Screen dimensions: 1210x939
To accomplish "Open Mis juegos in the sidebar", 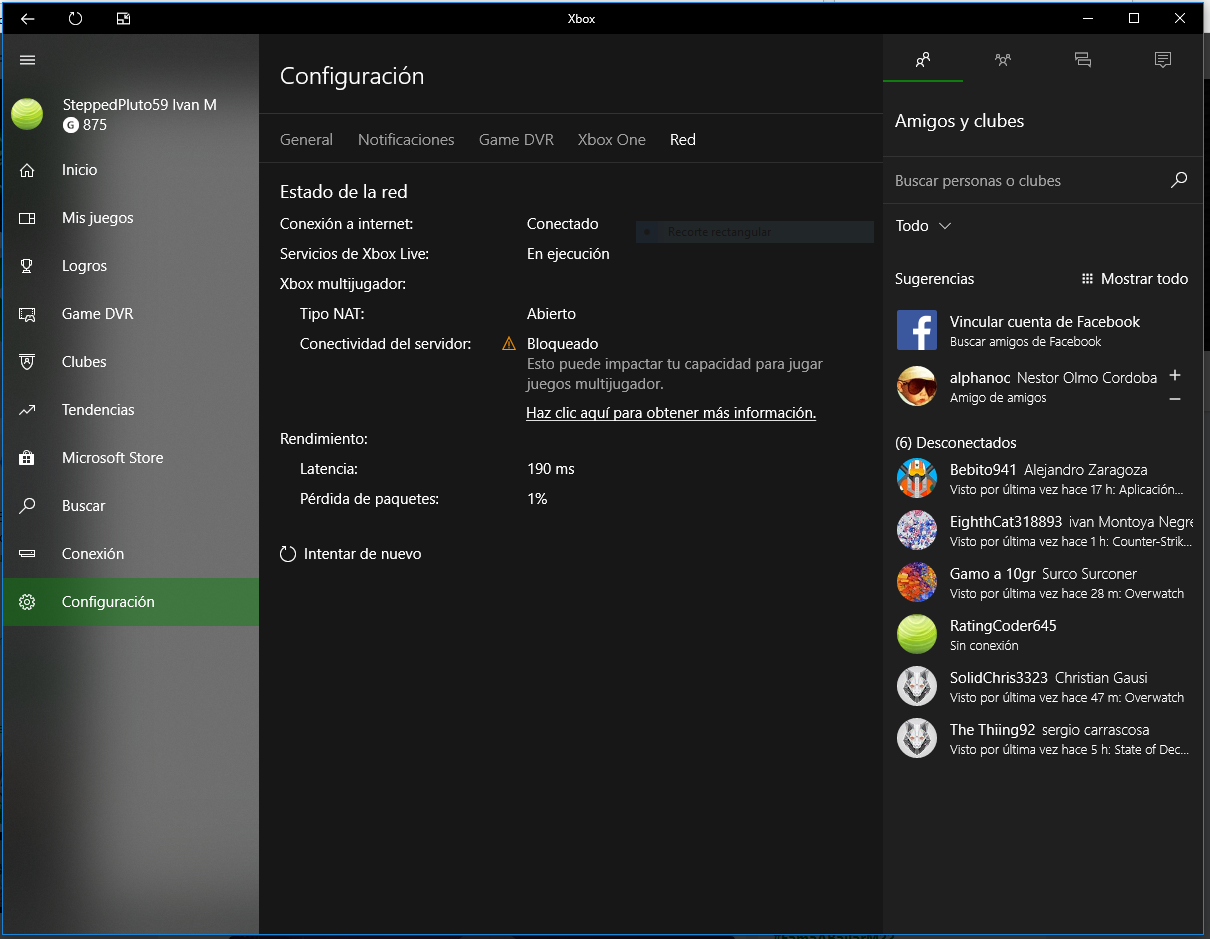I will [x=131, y=218].
